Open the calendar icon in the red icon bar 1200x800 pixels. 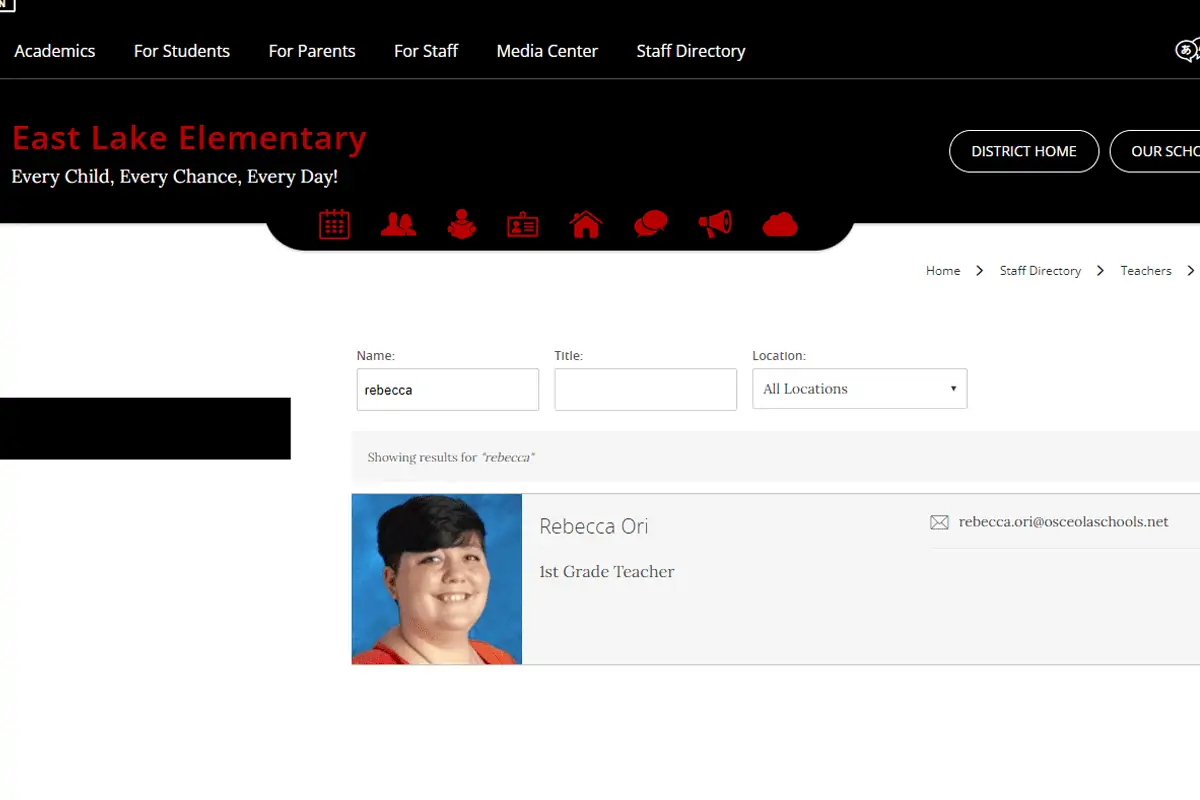pos(334,224)
